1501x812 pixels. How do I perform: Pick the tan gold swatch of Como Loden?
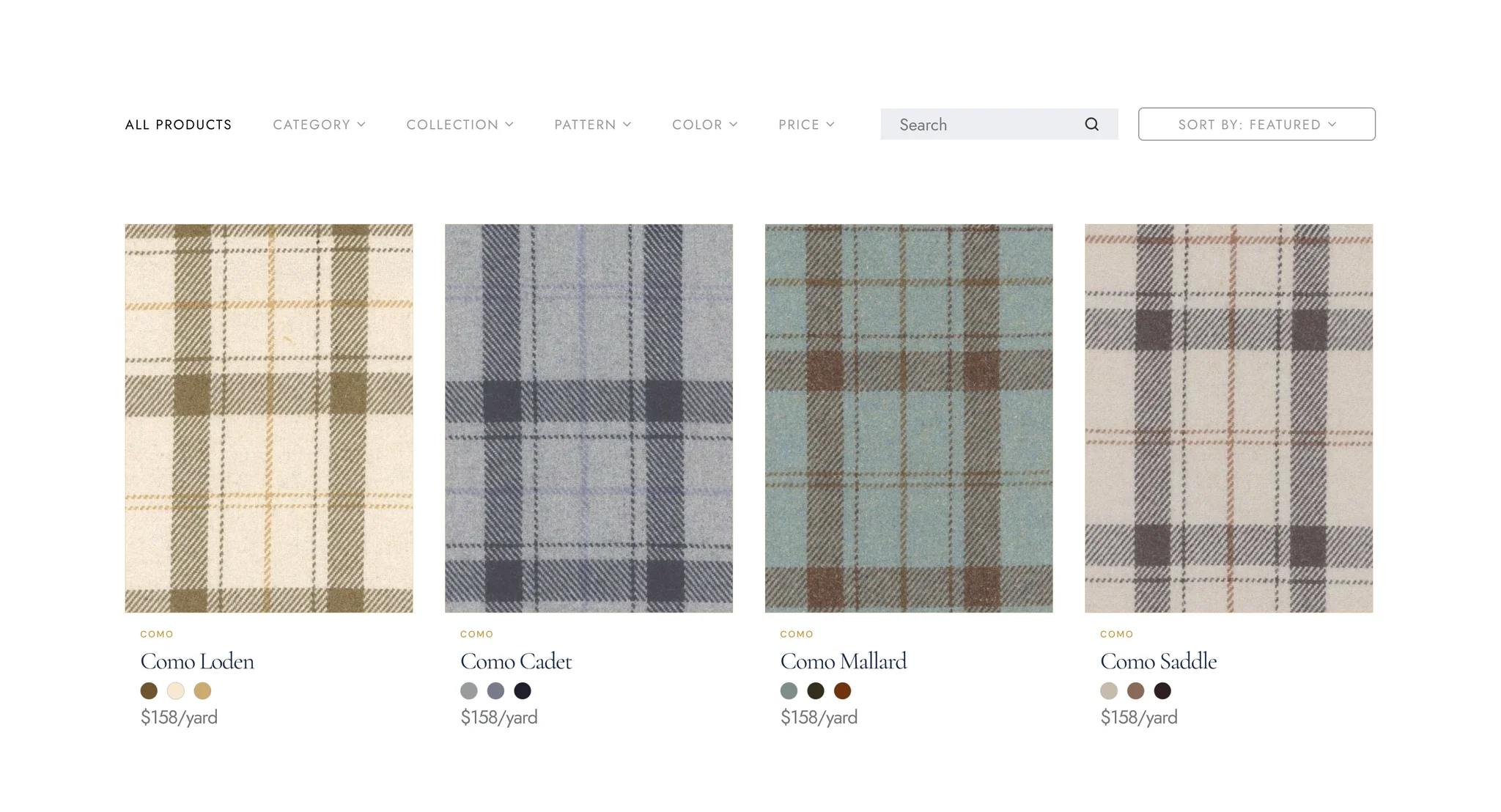[x=202, y=690]
